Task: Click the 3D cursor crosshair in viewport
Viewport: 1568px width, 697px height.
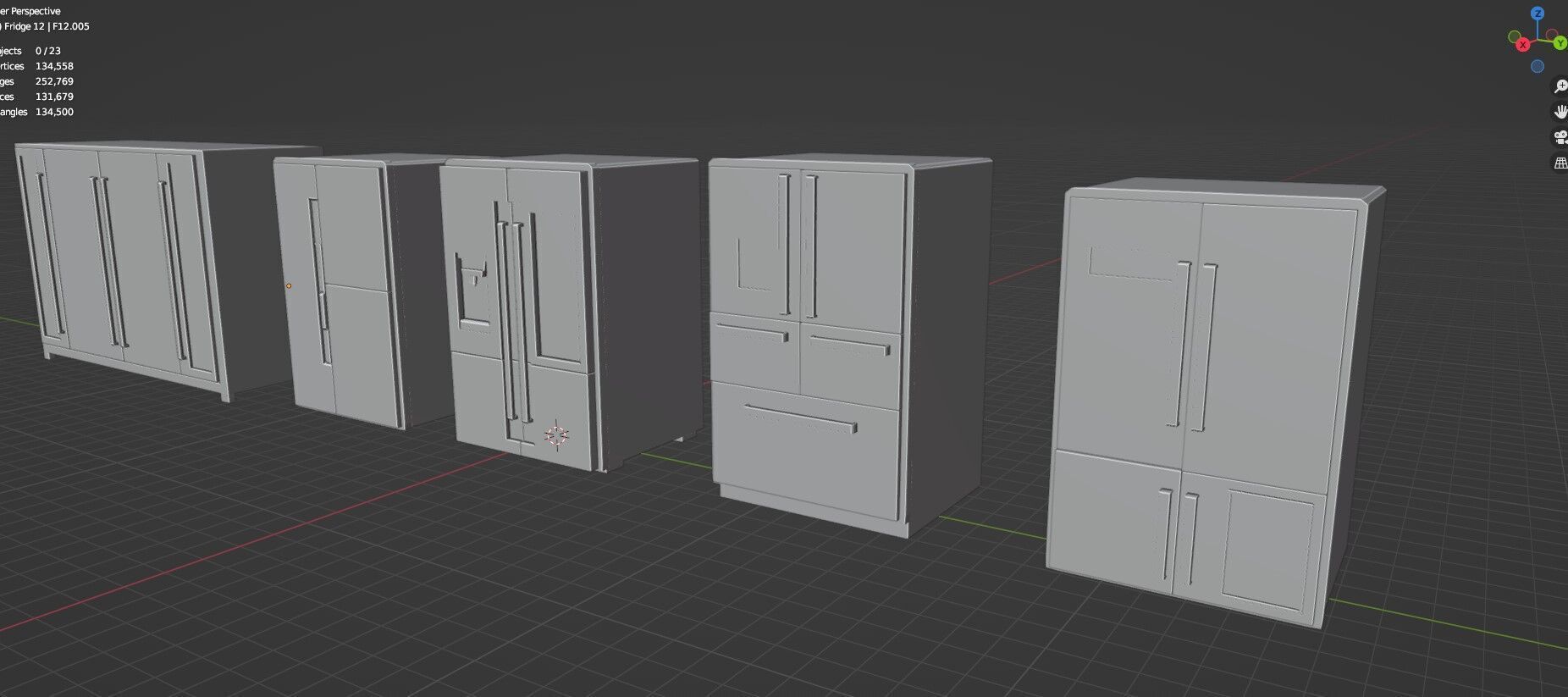Action: coord(556,435)
